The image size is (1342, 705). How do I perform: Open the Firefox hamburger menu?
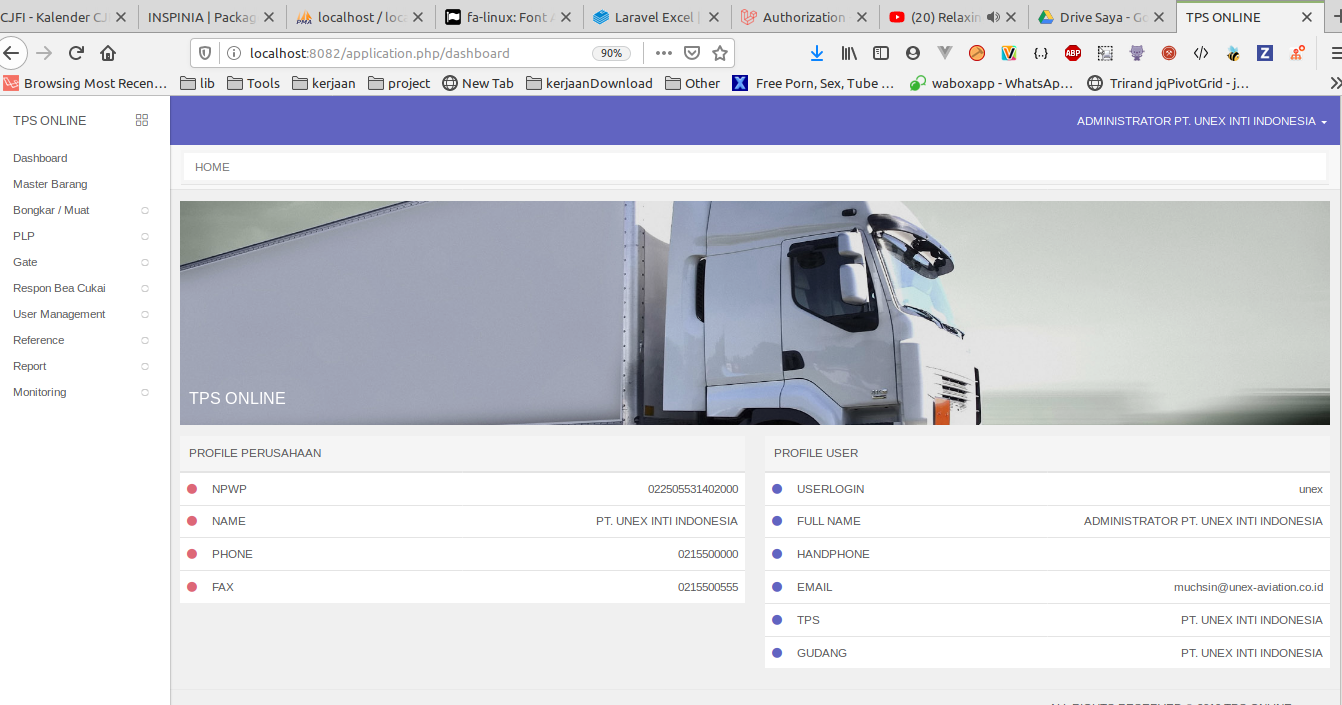click(1336, 53)
